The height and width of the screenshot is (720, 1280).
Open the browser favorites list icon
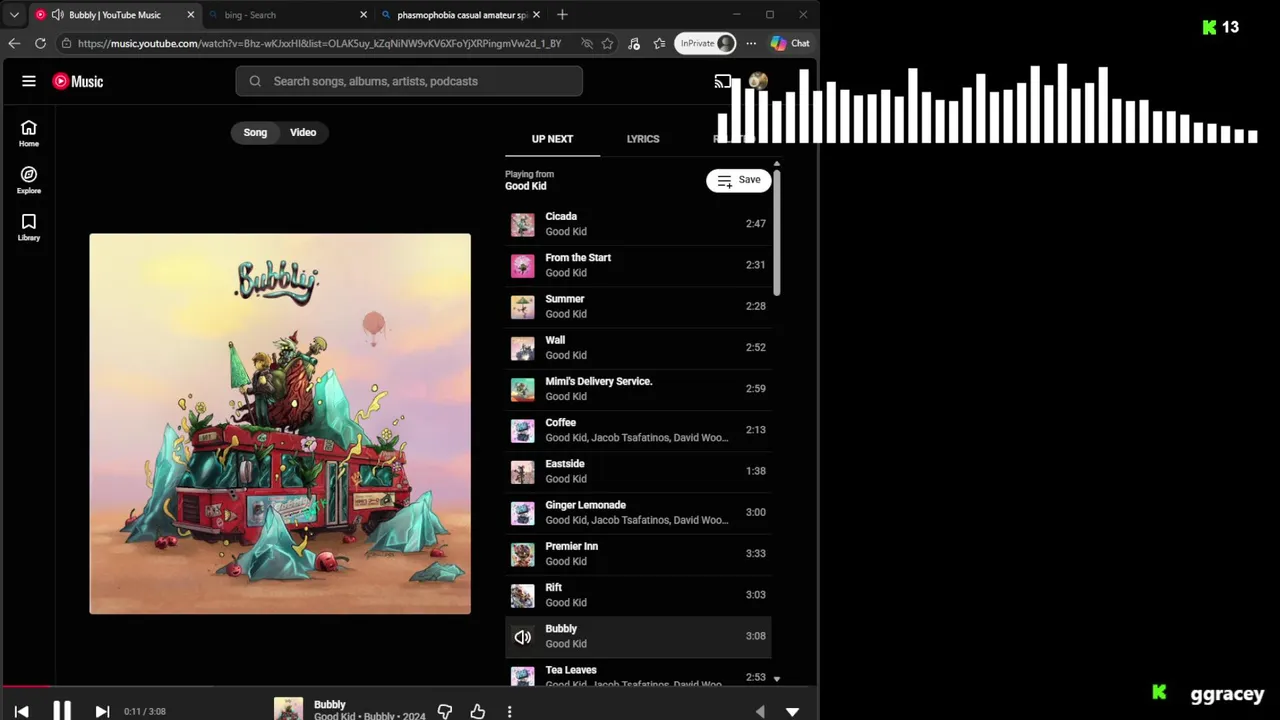[x=660, y=43]
